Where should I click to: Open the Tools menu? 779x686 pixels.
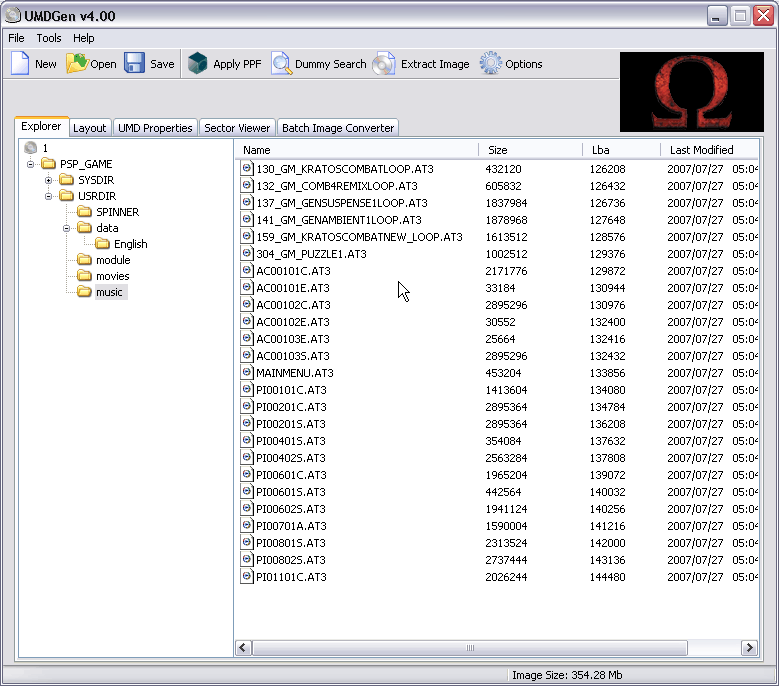click(x=49, y=38)
